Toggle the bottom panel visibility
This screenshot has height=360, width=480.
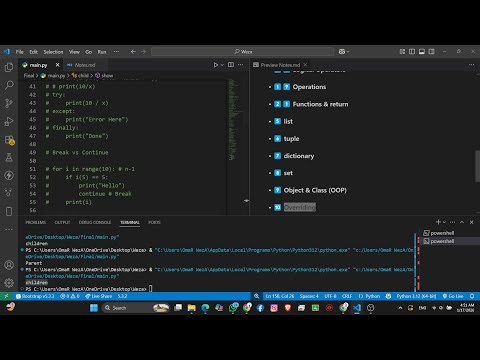pyautogui.click(x=422, y=52)
